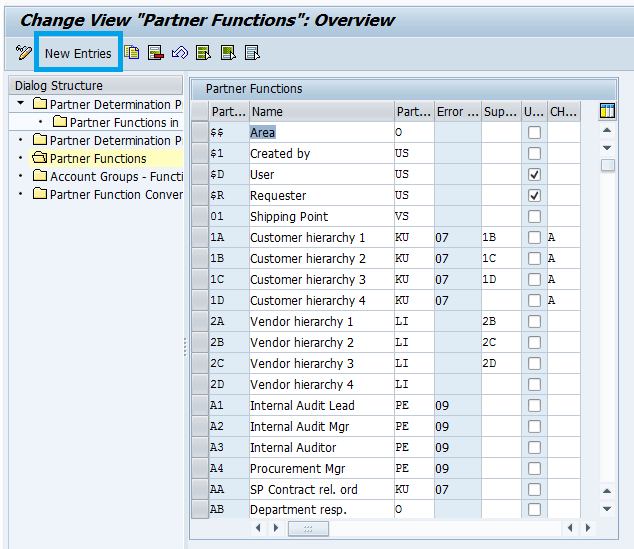Click the Select Block icon in toolbar
Image resolution: width=634 pixels, height=549 pixels.
pyautogui.click(x=228, y=53)
